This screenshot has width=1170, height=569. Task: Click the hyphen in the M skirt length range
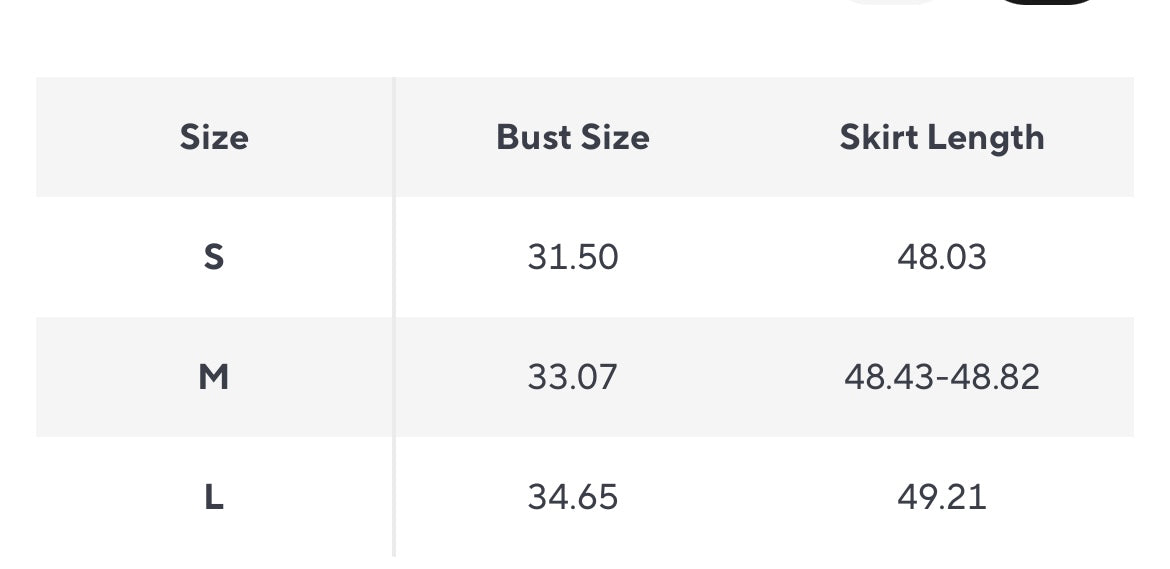(941, 378)
